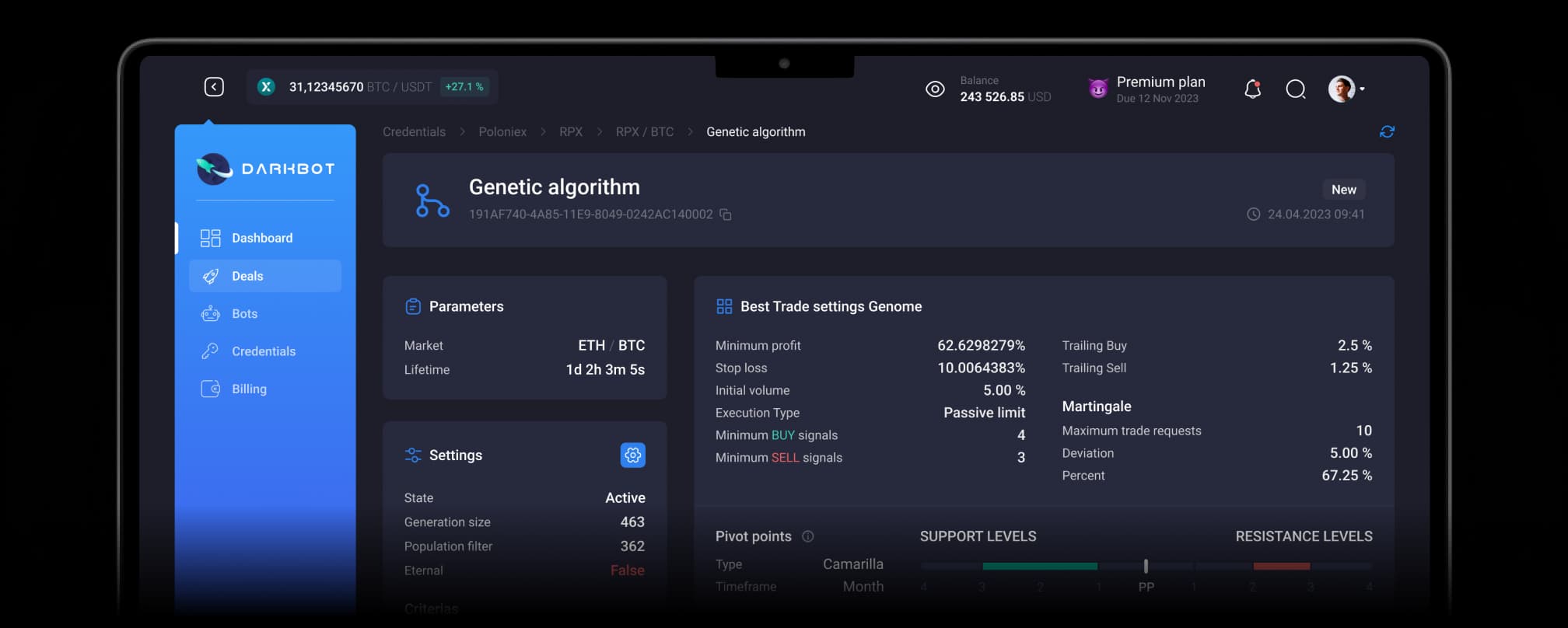
Task: Click the Billing wallet icon
Action: [x=210, y=389]
